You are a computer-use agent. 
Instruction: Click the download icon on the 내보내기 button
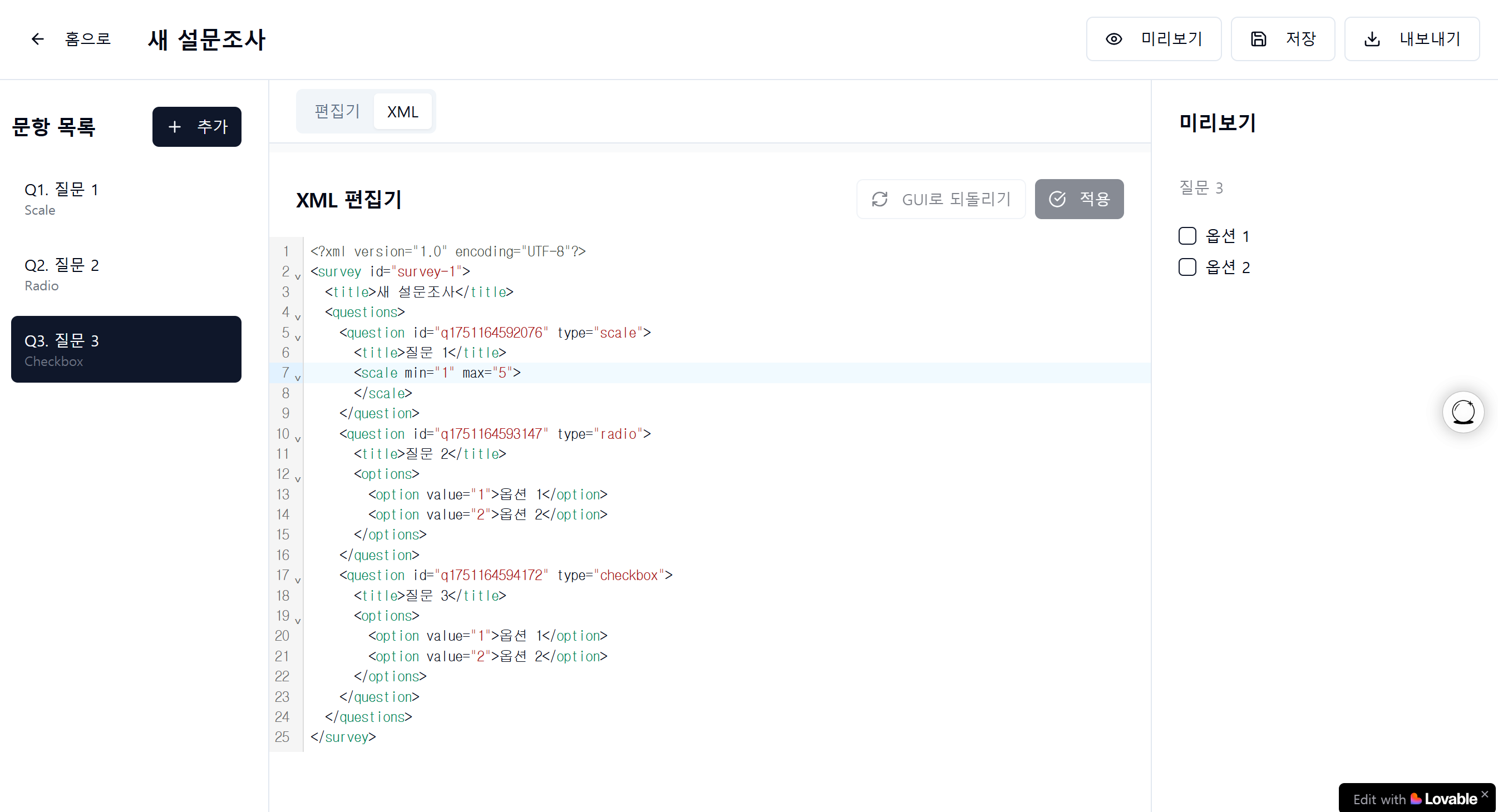tap(1372, 39)
